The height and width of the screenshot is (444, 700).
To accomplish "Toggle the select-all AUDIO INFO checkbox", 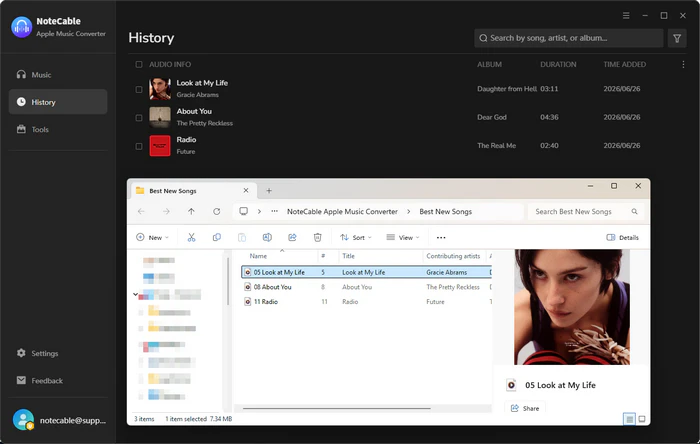I will click(139, 65).
